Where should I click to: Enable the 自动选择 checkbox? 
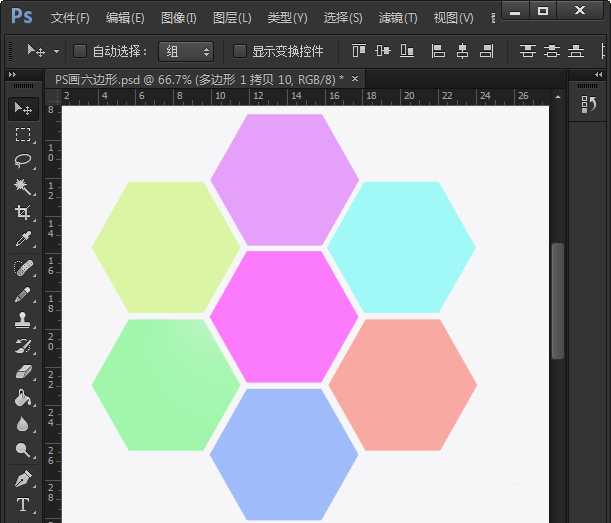pyautogui.click(x=81, y=51)
